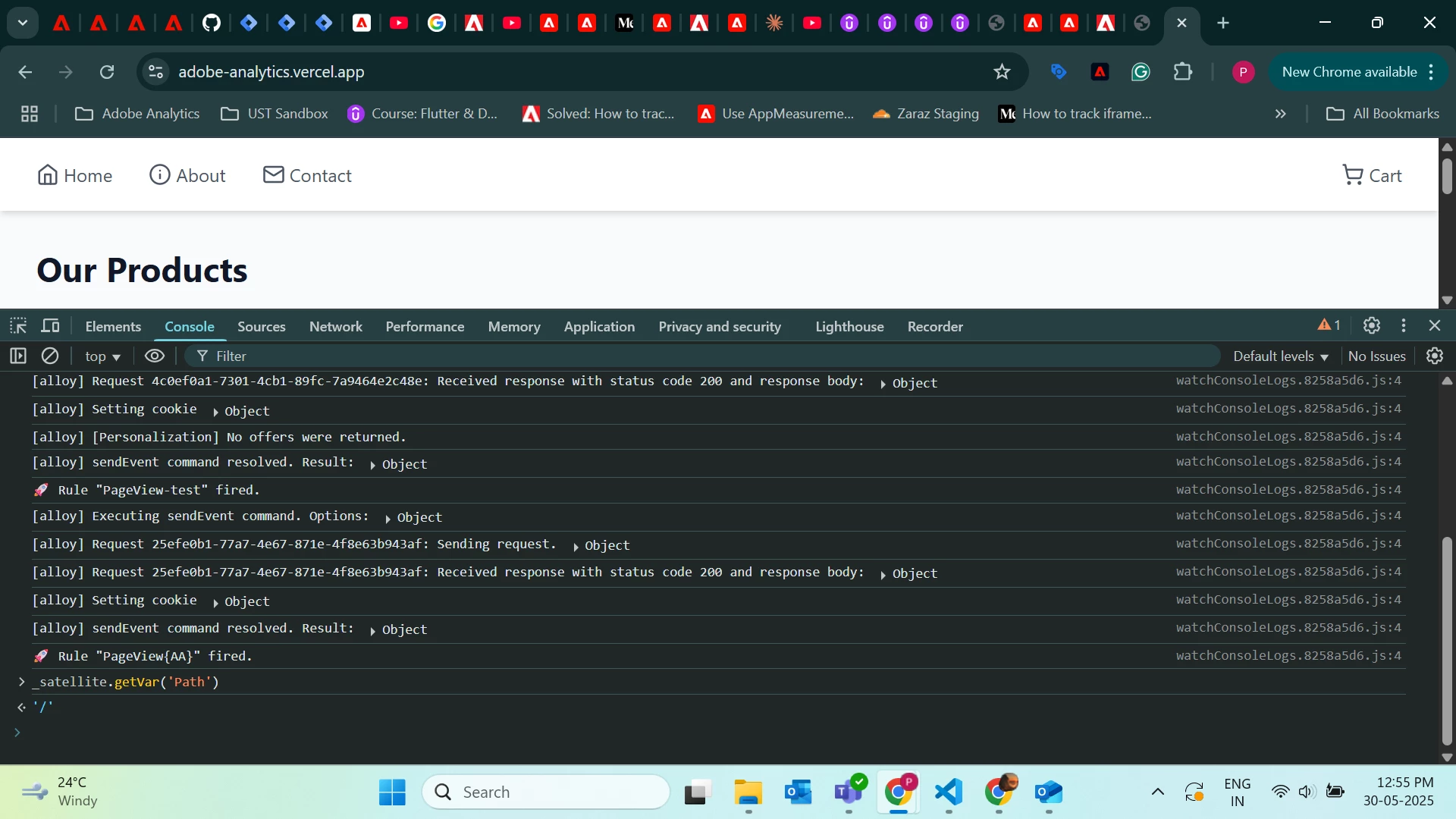The image size is (1456, 819).
Task: Expand the tab search chevron in Chrome
Action: coord(23,23)
